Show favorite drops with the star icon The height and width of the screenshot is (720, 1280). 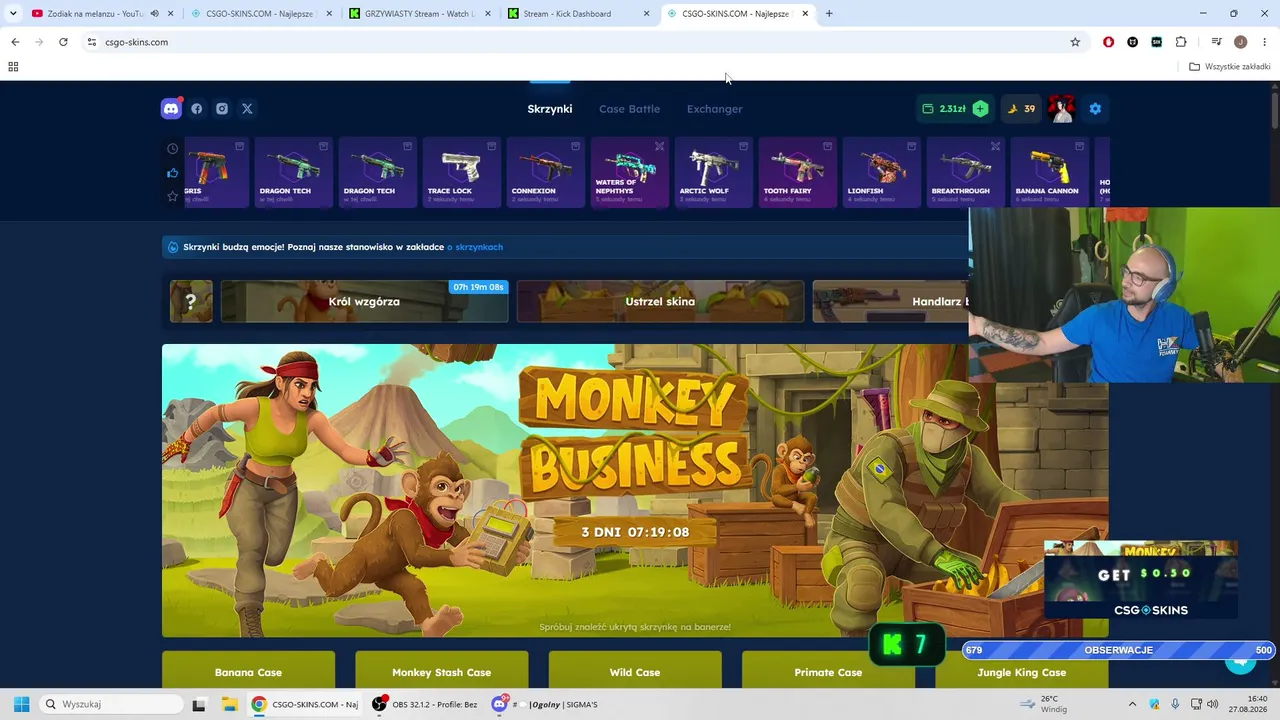(x=172, y=196)
